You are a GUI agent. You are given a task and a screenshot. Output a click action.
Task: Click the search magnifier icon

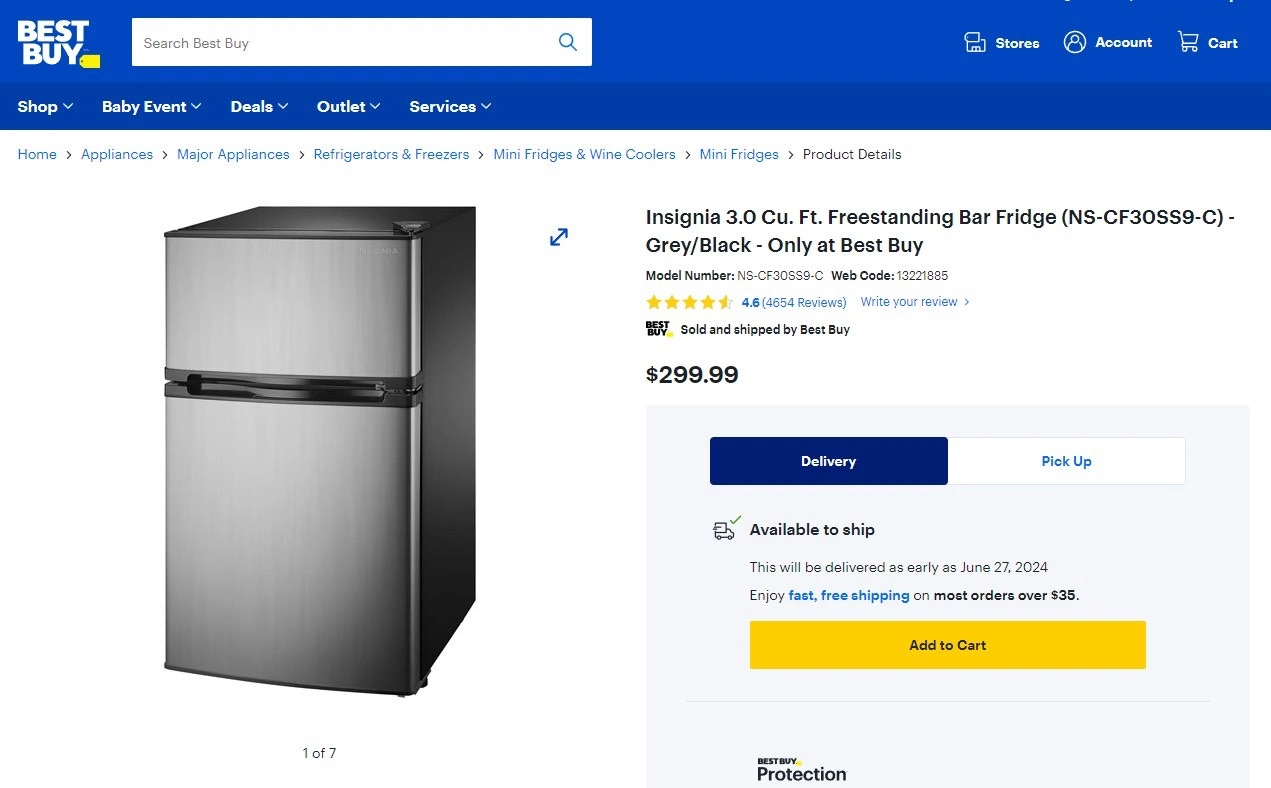pos(567,42)
